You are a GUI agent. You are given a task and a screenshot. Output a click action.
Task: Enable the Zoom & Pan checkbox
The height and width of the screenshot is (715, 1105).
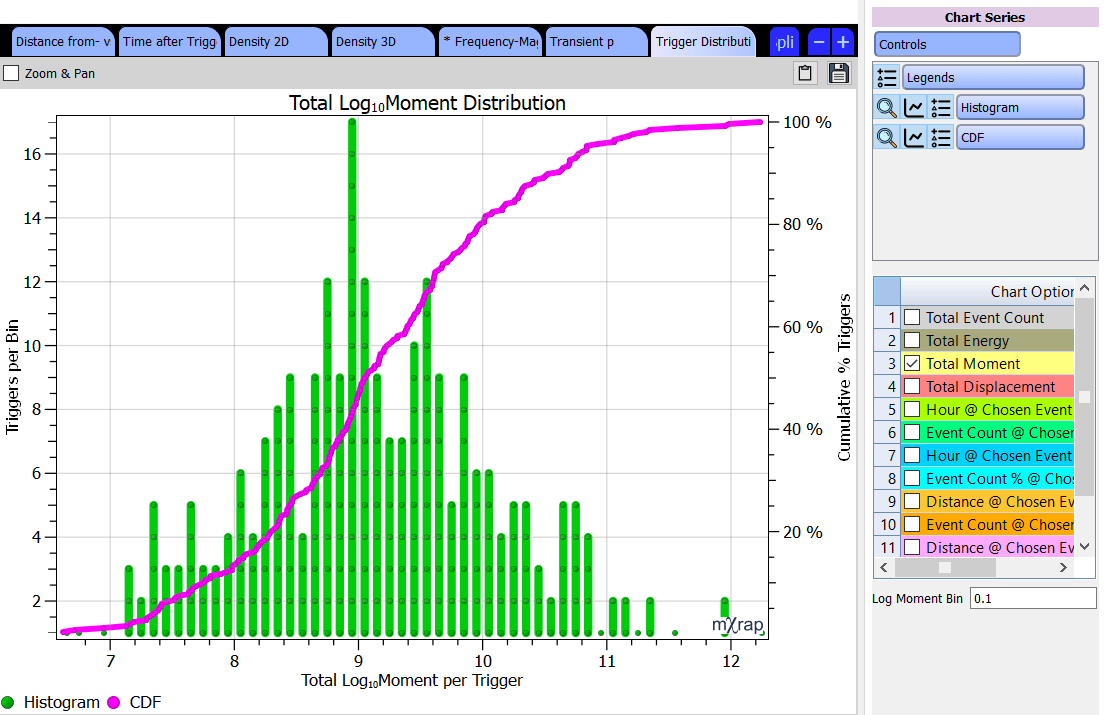[11, 73]
